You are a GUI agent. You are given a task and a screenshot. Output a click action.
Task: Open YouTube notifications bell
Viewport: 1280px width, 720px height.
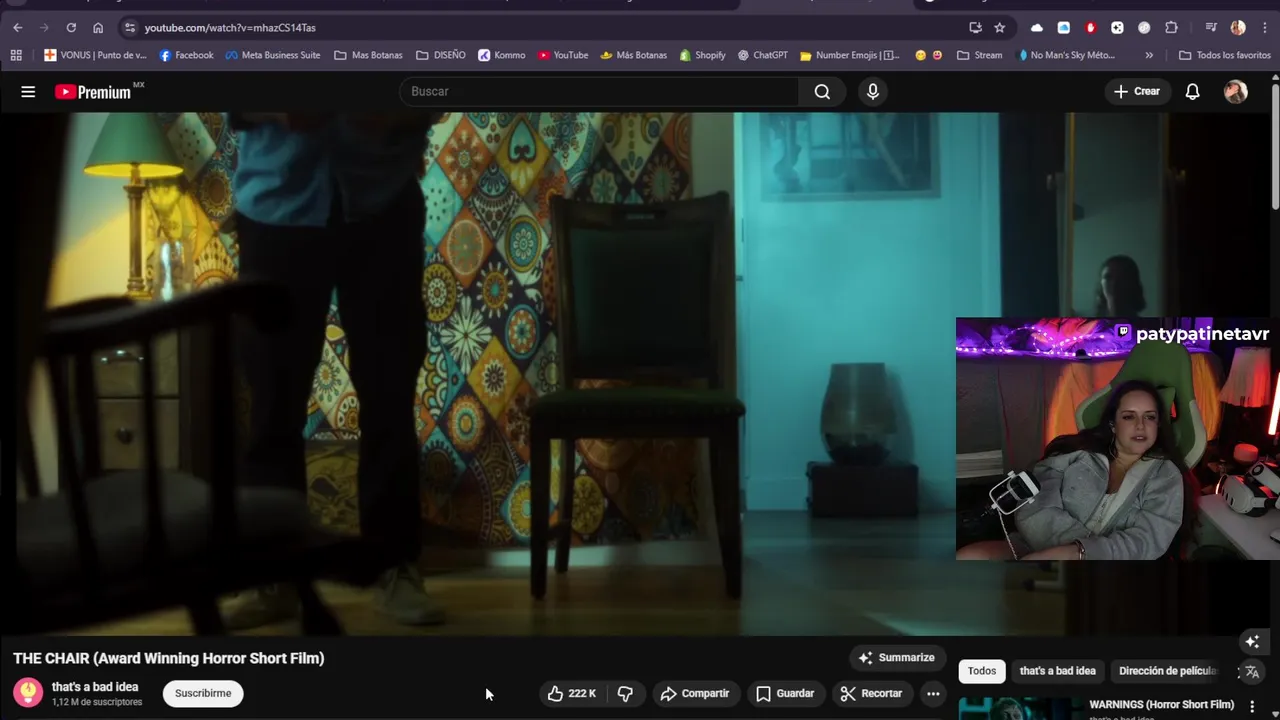(1192, 92)
